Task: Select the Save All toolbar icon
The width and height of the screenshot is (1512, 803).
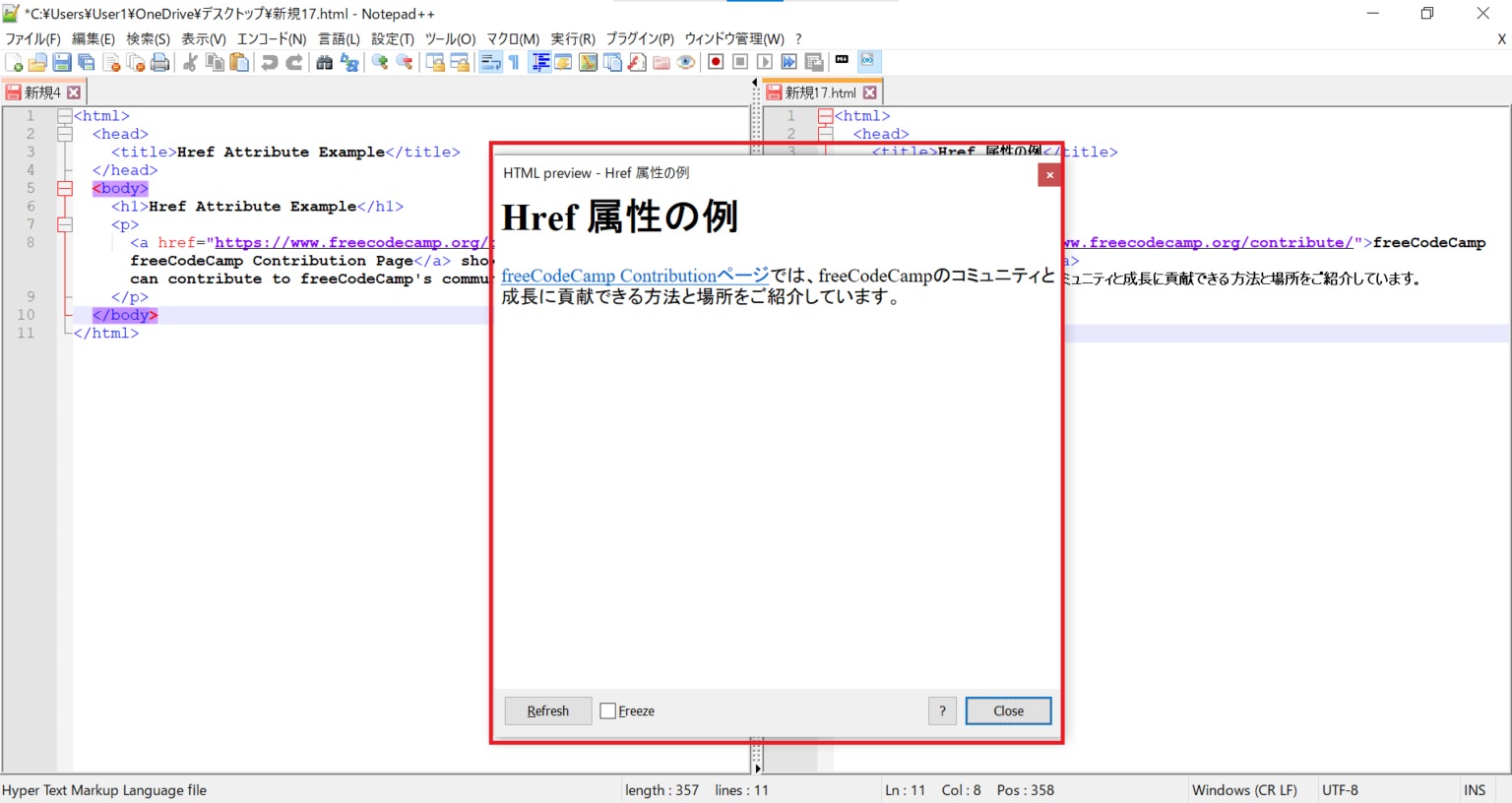Action: click(x=86, y=62)
